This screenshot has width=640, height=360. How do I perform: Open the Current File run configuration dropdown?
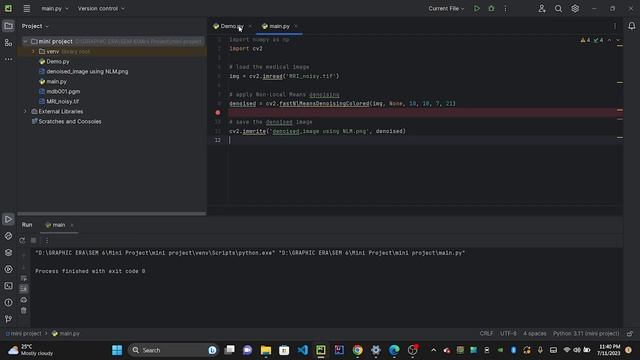pos(446,8)
